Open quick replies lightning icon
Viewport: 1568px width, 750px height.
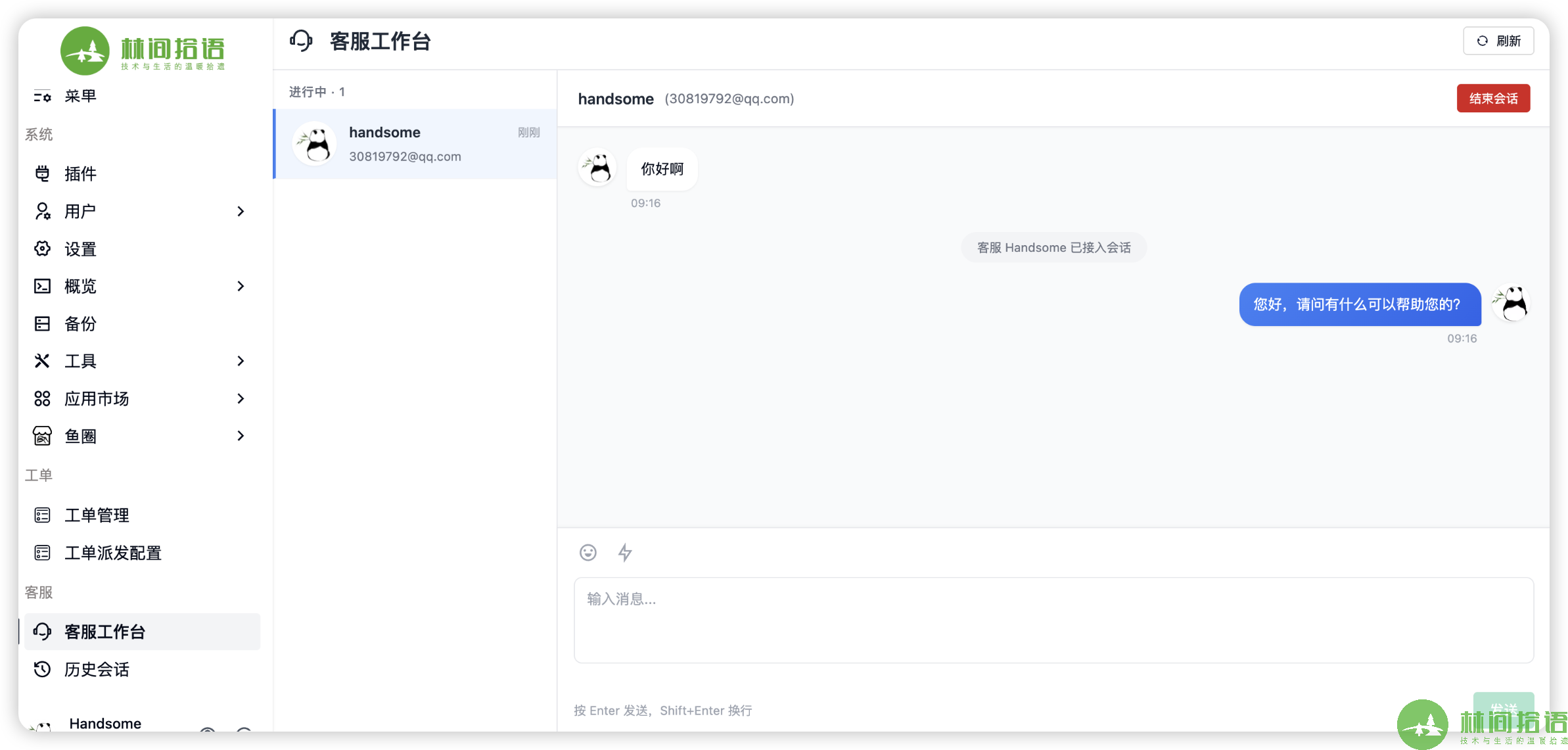click(x=625, y=552)
